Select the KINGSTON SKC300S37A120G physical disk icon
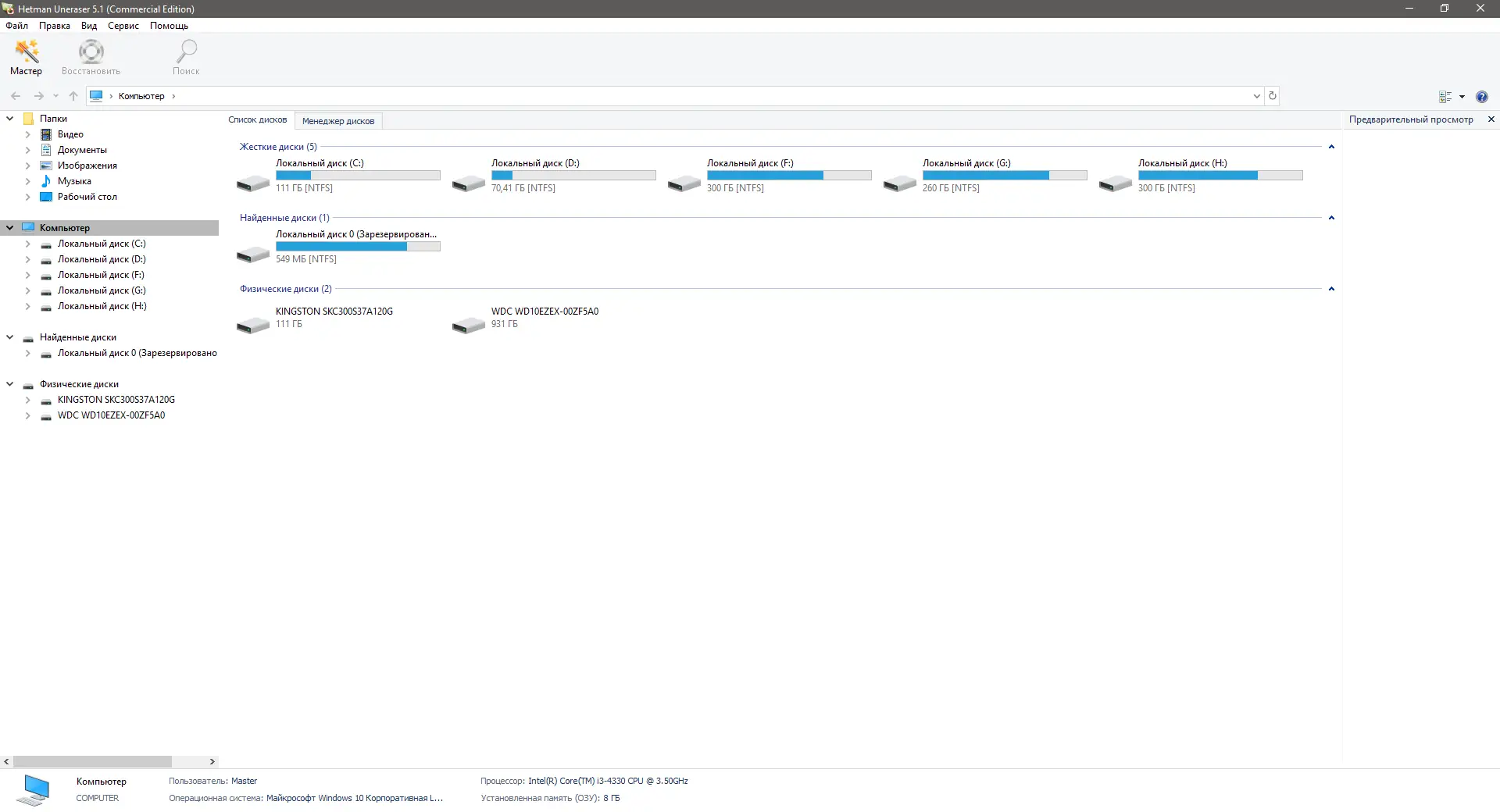 point(253,325)
